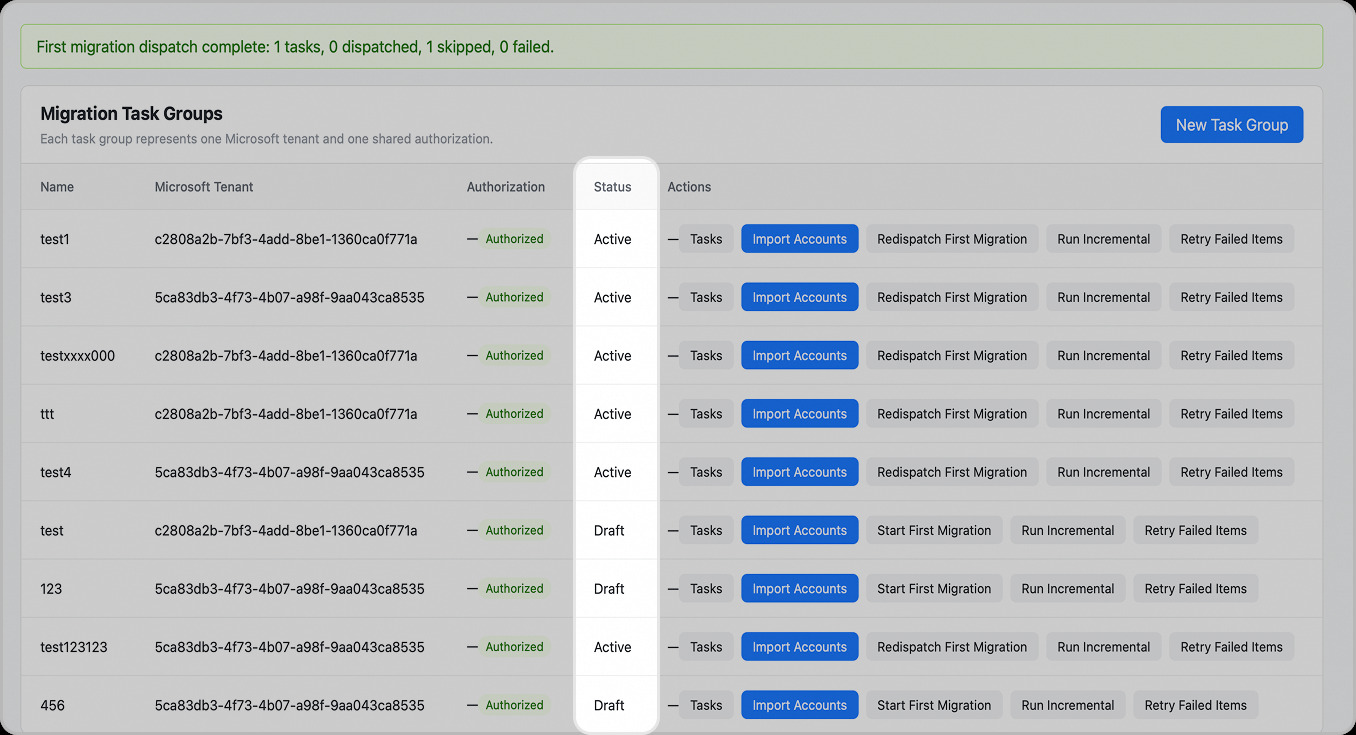Run Incremental for testxxxx000 group
The image size is (1356, 735).
[x=1104, y=355]
